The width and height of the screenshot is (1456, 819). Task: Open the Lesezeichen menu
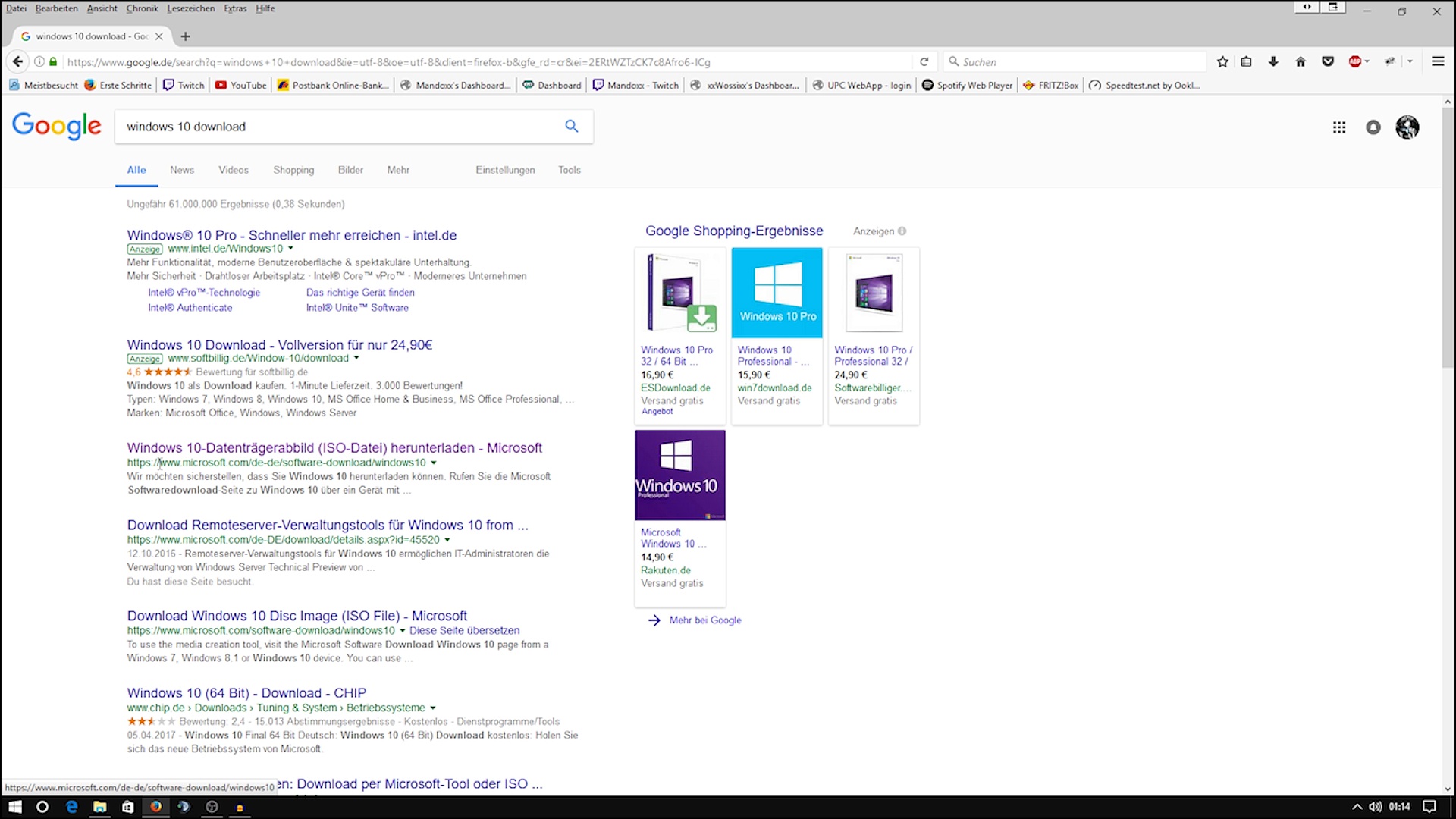click(x=190, y=8)
